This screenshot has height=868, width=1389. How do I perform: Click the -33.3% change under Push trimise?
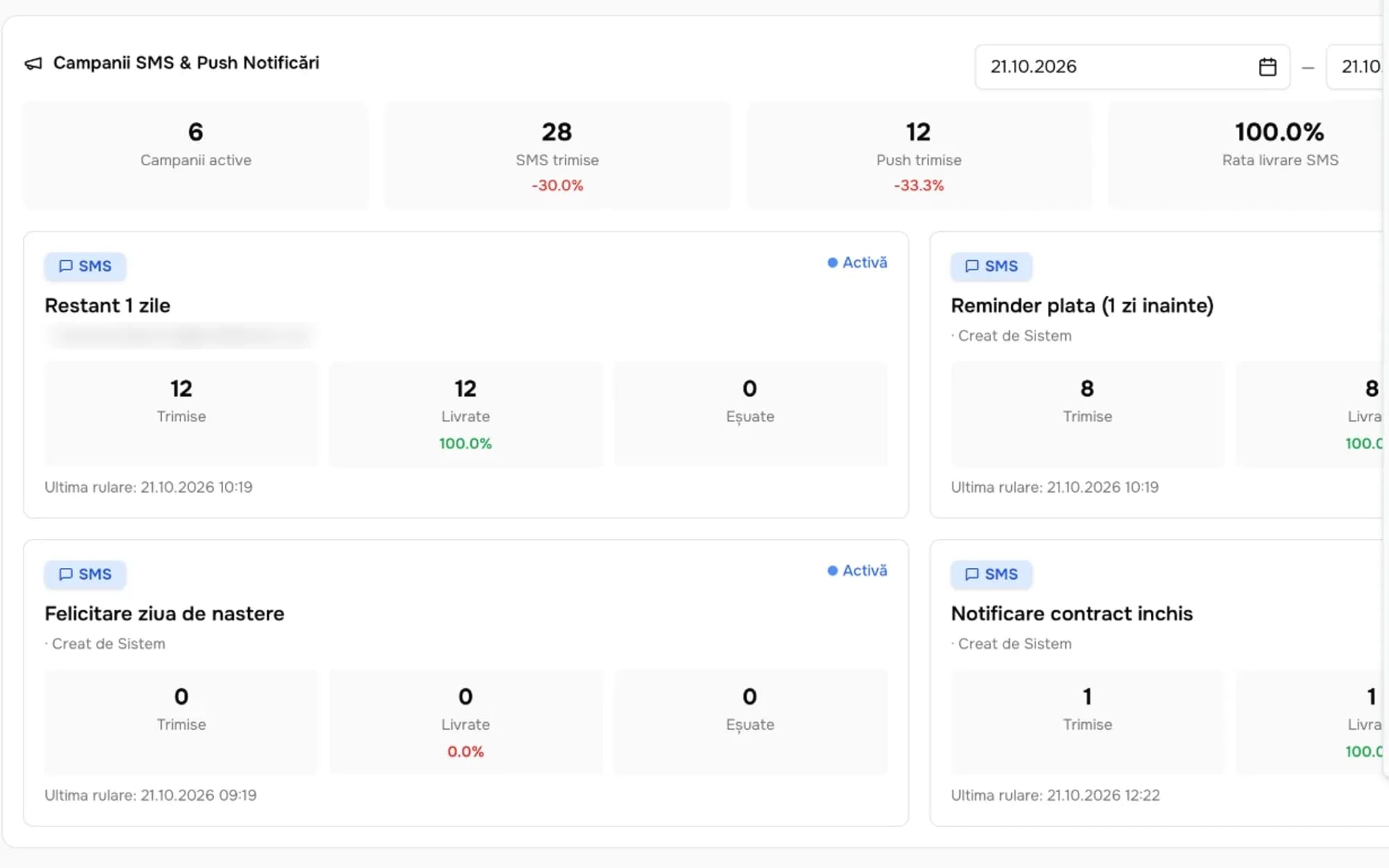(x=919, y=185)
